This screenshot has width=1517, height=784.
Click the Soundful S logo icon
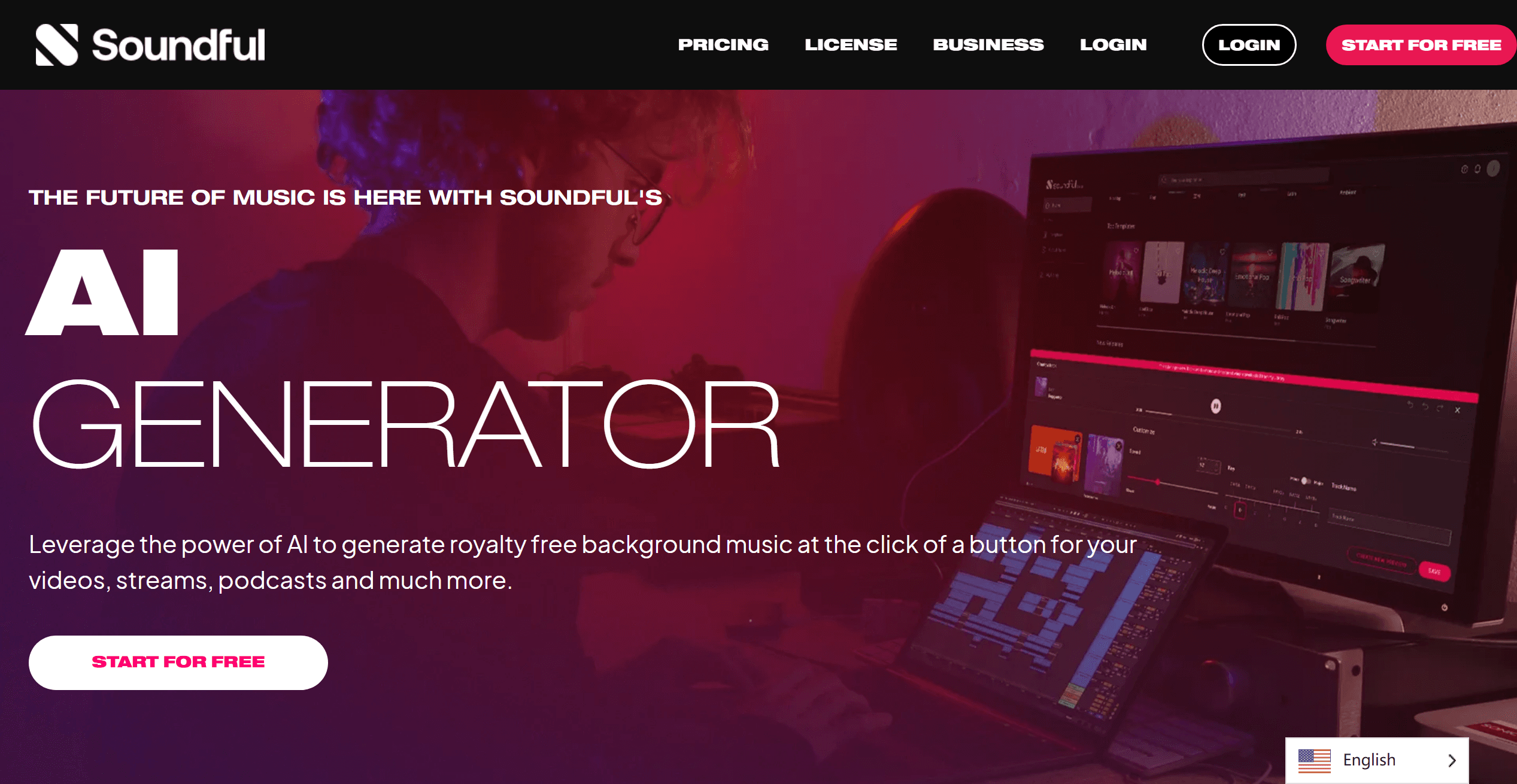(57, 45)
